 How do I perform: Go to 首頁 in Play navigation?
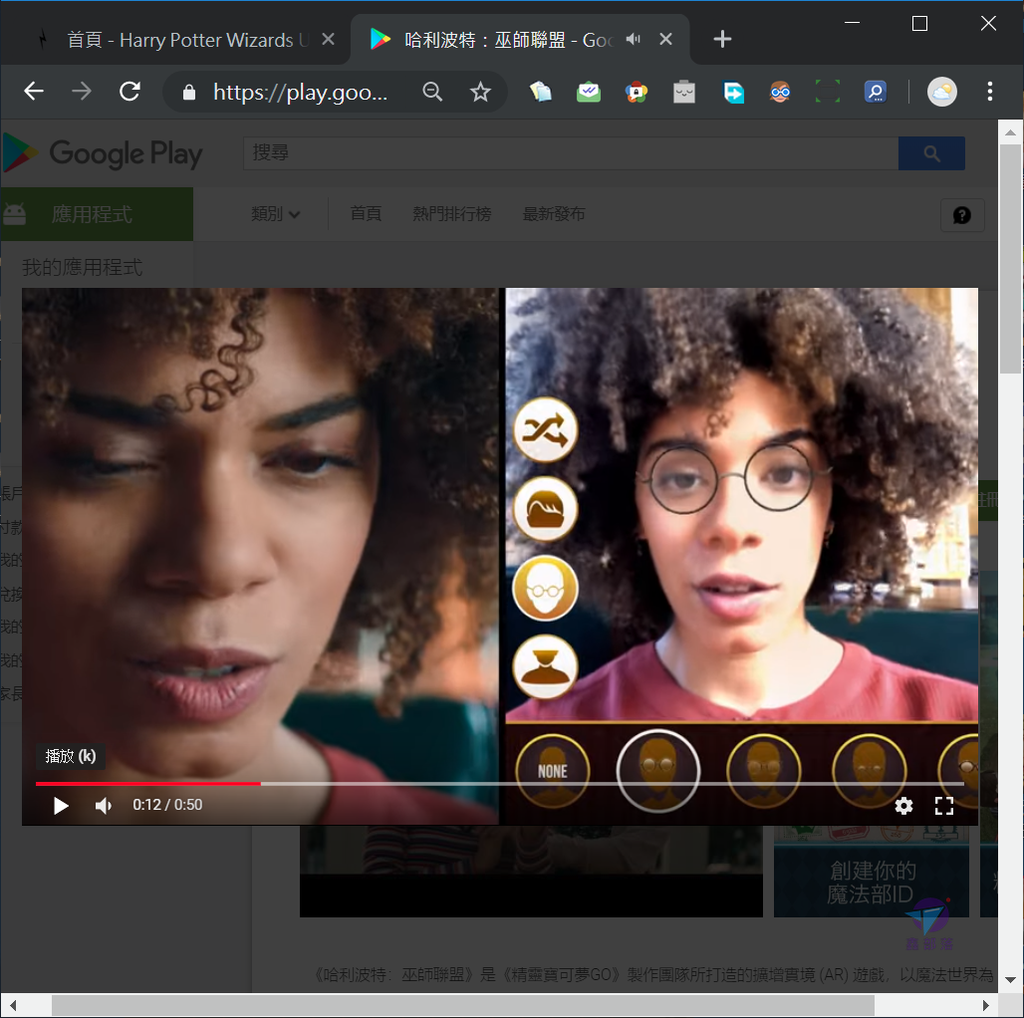click(366, 214)
